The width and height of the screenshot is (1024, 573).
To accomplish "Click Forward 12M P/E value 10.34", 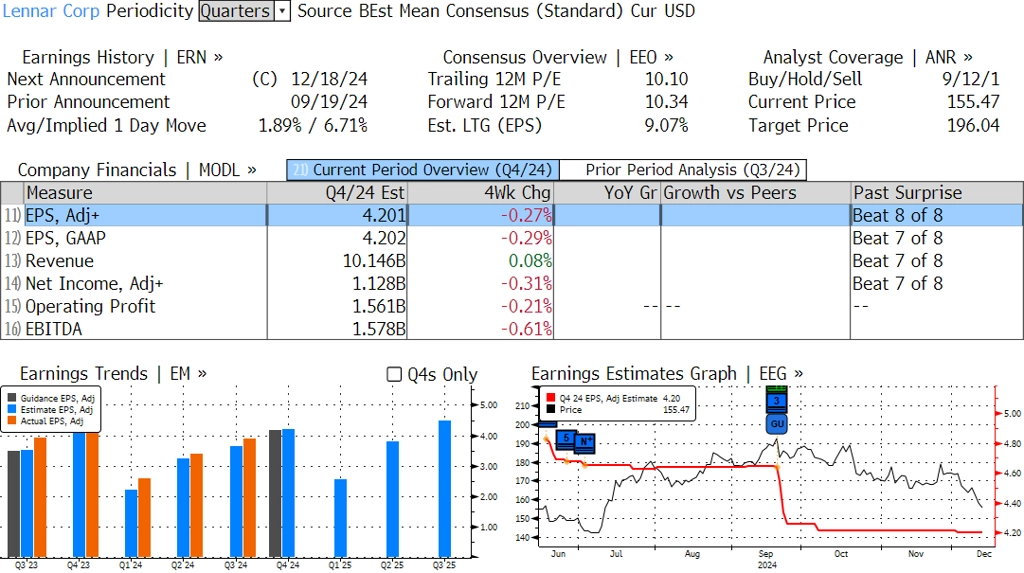I will 667,102.
